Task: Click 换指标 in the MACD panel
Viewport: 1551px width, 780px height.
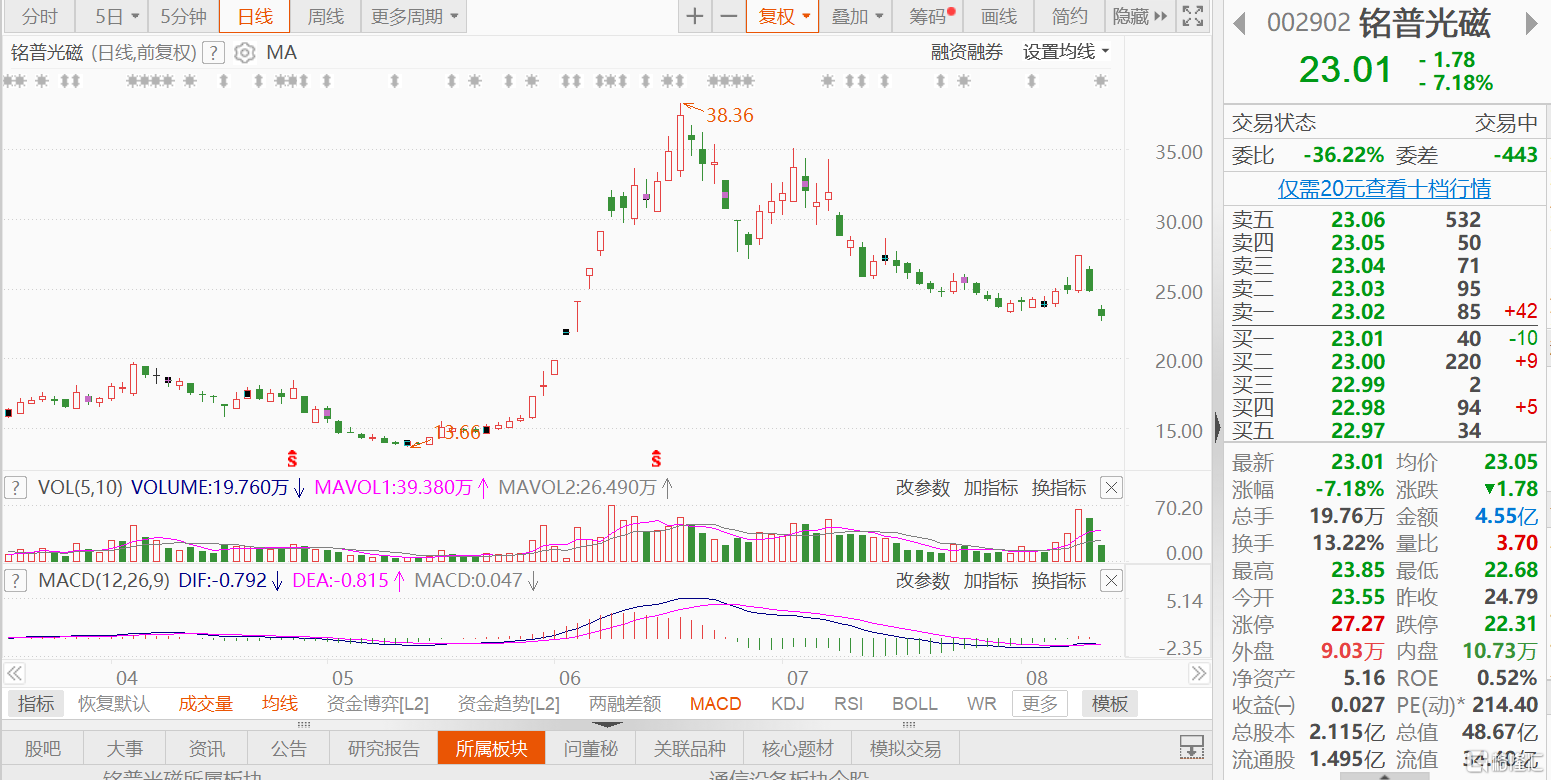Action: [1059, 581]
